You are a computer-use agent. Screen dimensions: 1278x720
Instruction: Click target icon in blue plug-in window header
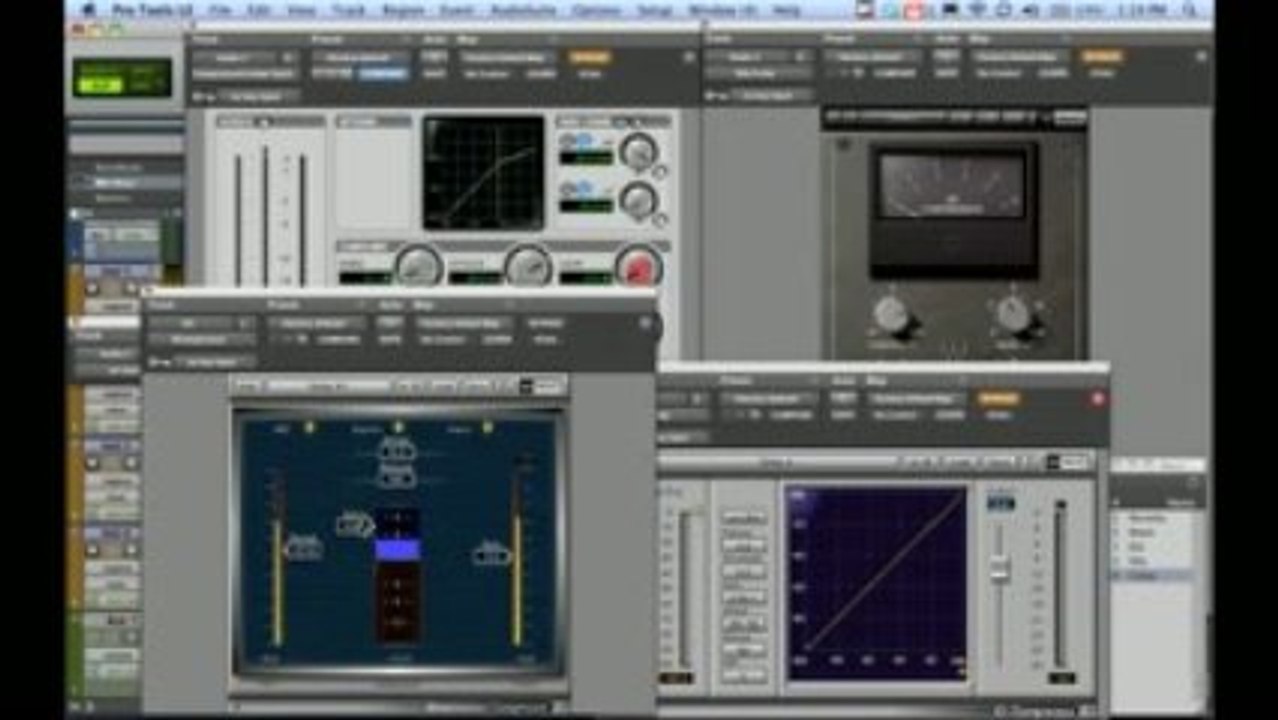[x=645, y=323]
